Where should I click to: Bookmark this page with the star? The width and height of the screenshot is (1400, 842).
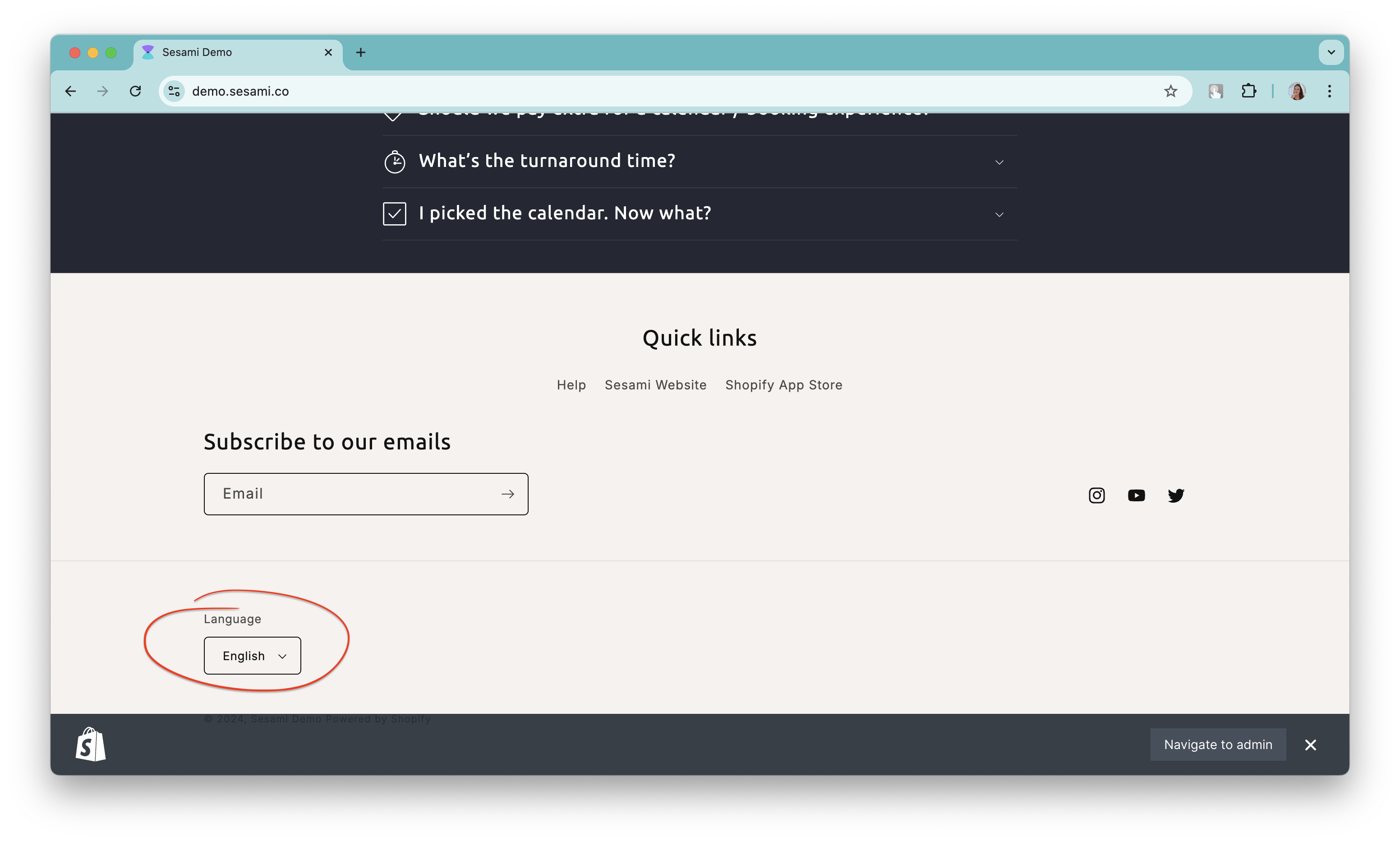(1170, 91)
